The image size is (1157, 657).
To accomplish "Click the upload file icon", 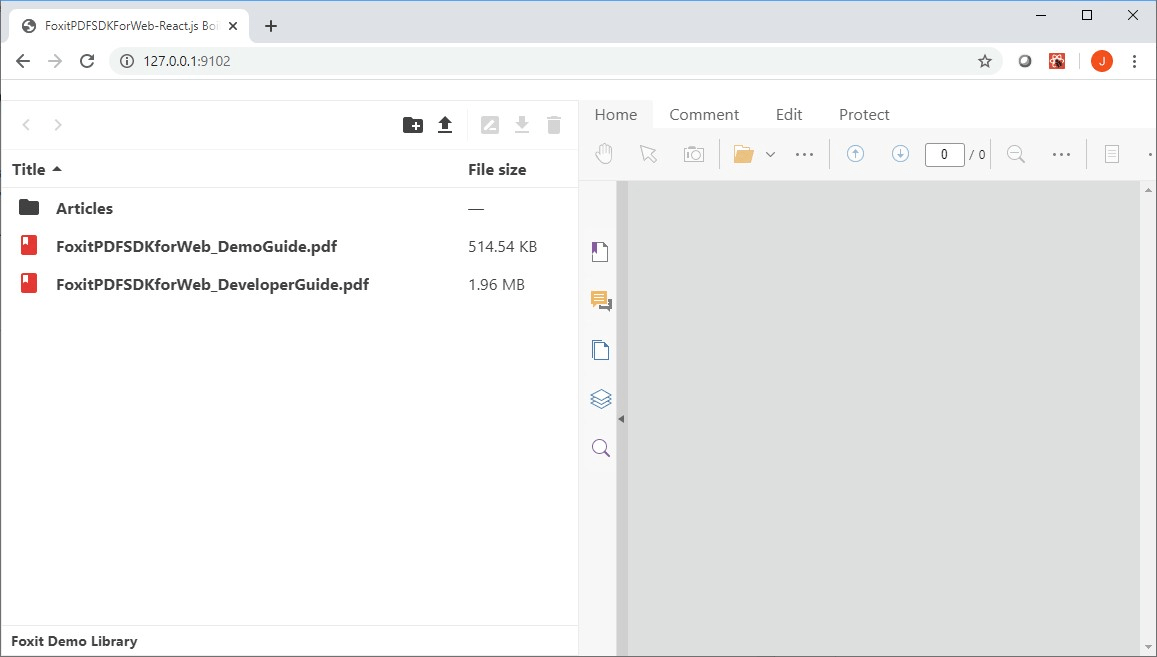I will 445,125.
